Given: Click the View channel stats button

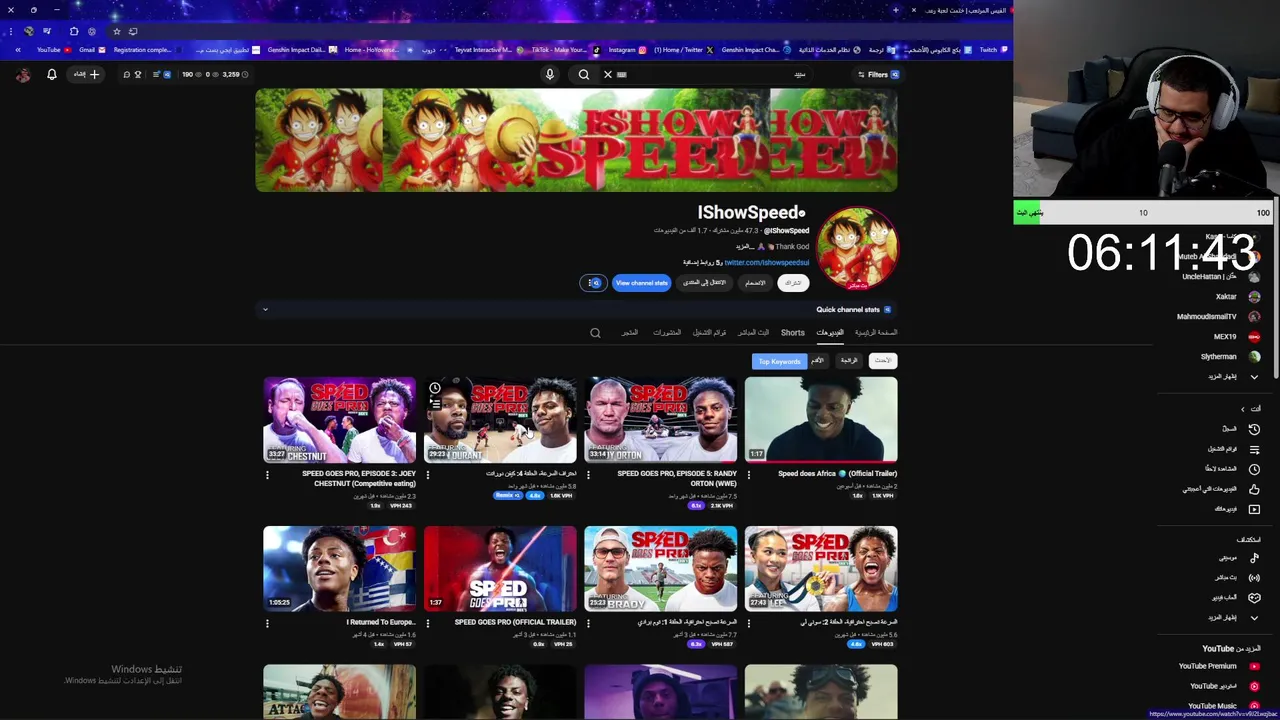Looking at the screenshot, I should 641,283.
